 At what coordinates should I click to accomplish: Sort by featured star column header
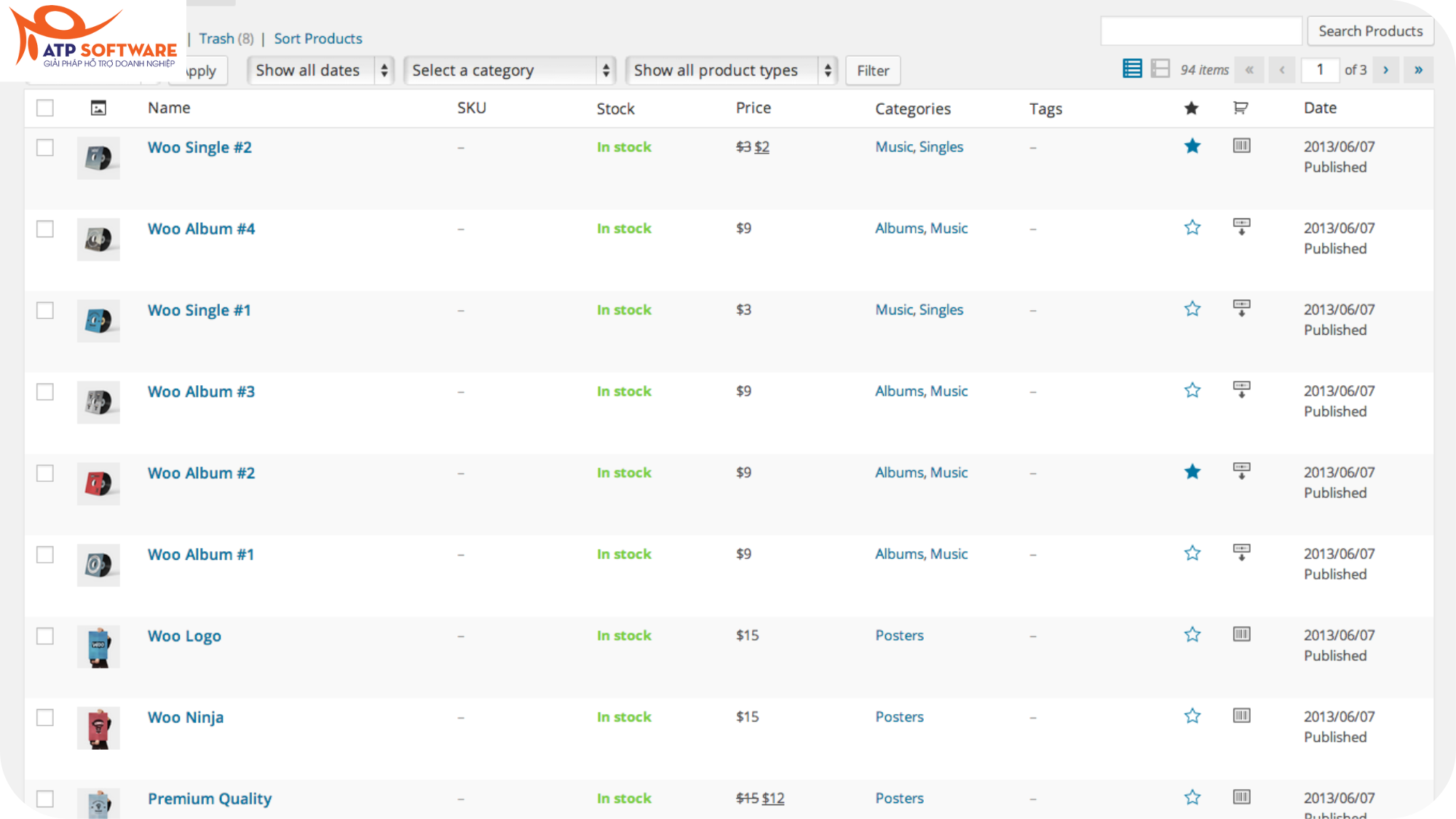point(1191,108)
